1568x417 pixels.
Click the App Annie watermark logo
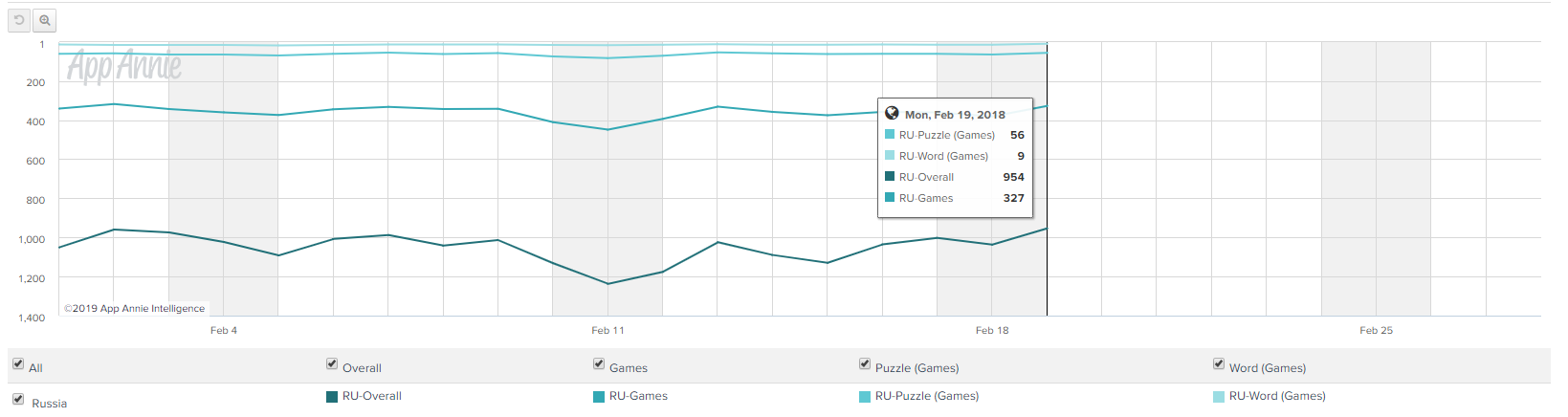click(x=124, y=66)
